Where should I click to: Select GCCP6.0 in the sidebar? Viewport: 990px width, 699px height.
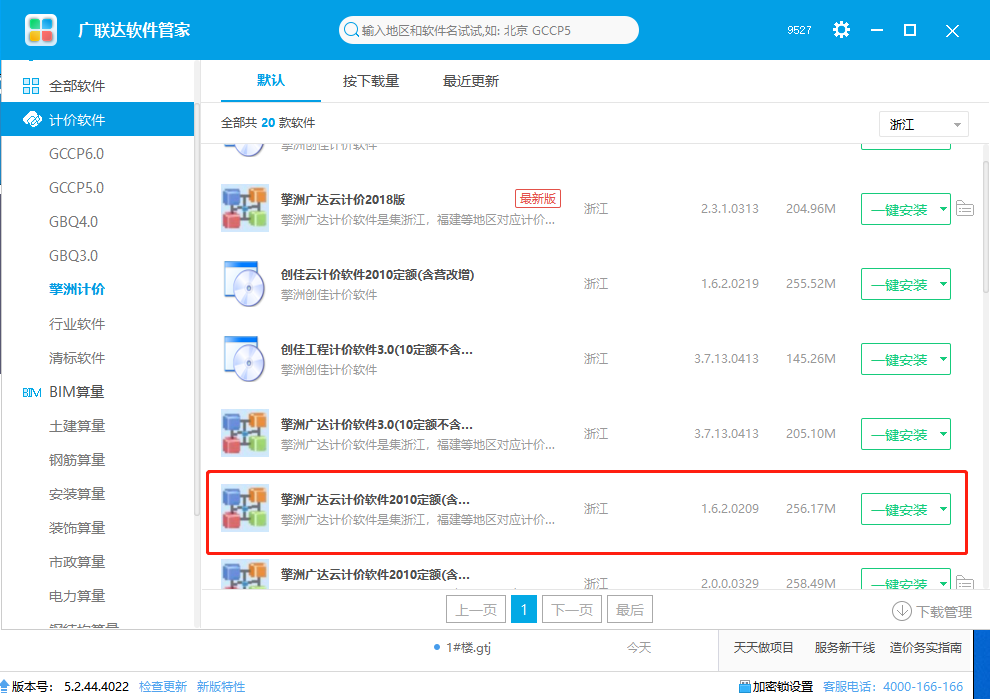pyautogui.click(x=76, y=153)
